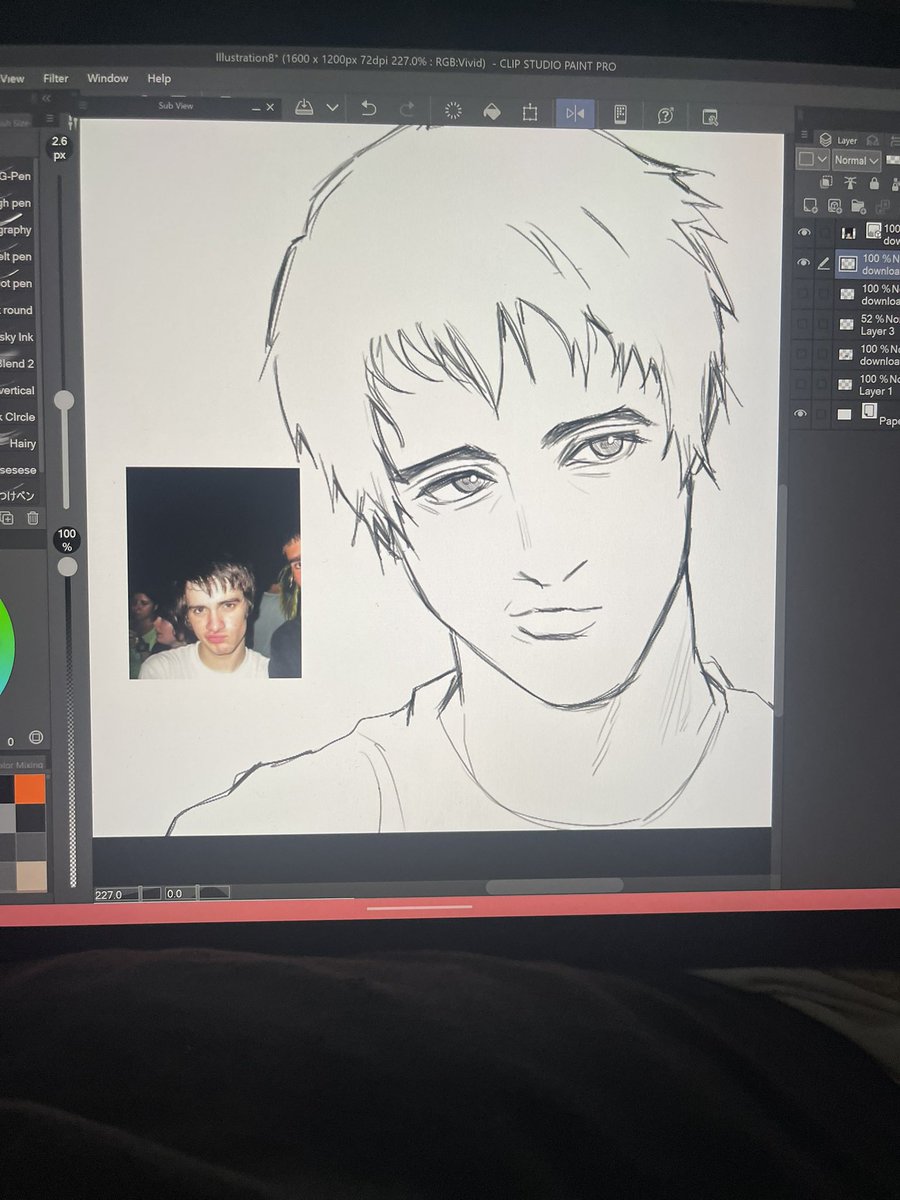Click the clip to layer below icon
The width and height of the screenshot is (900, 1200).
pos(825,182)
